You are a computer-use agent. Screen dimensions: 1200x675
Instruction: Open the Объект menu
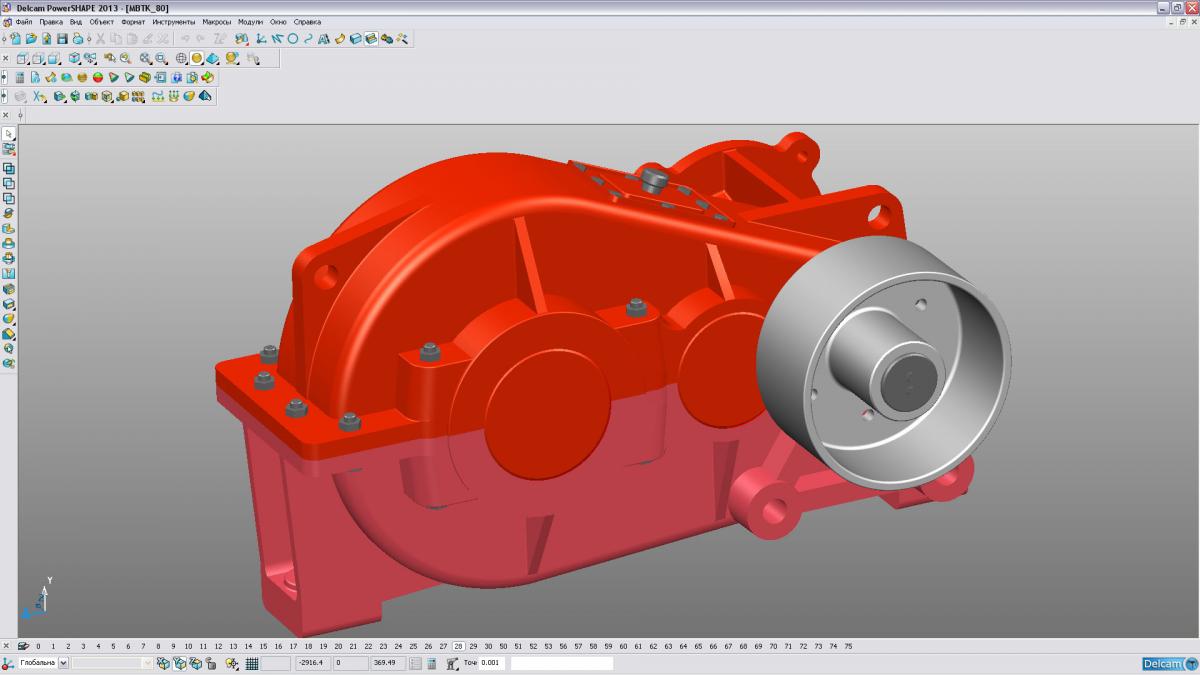tap(102, 21)
